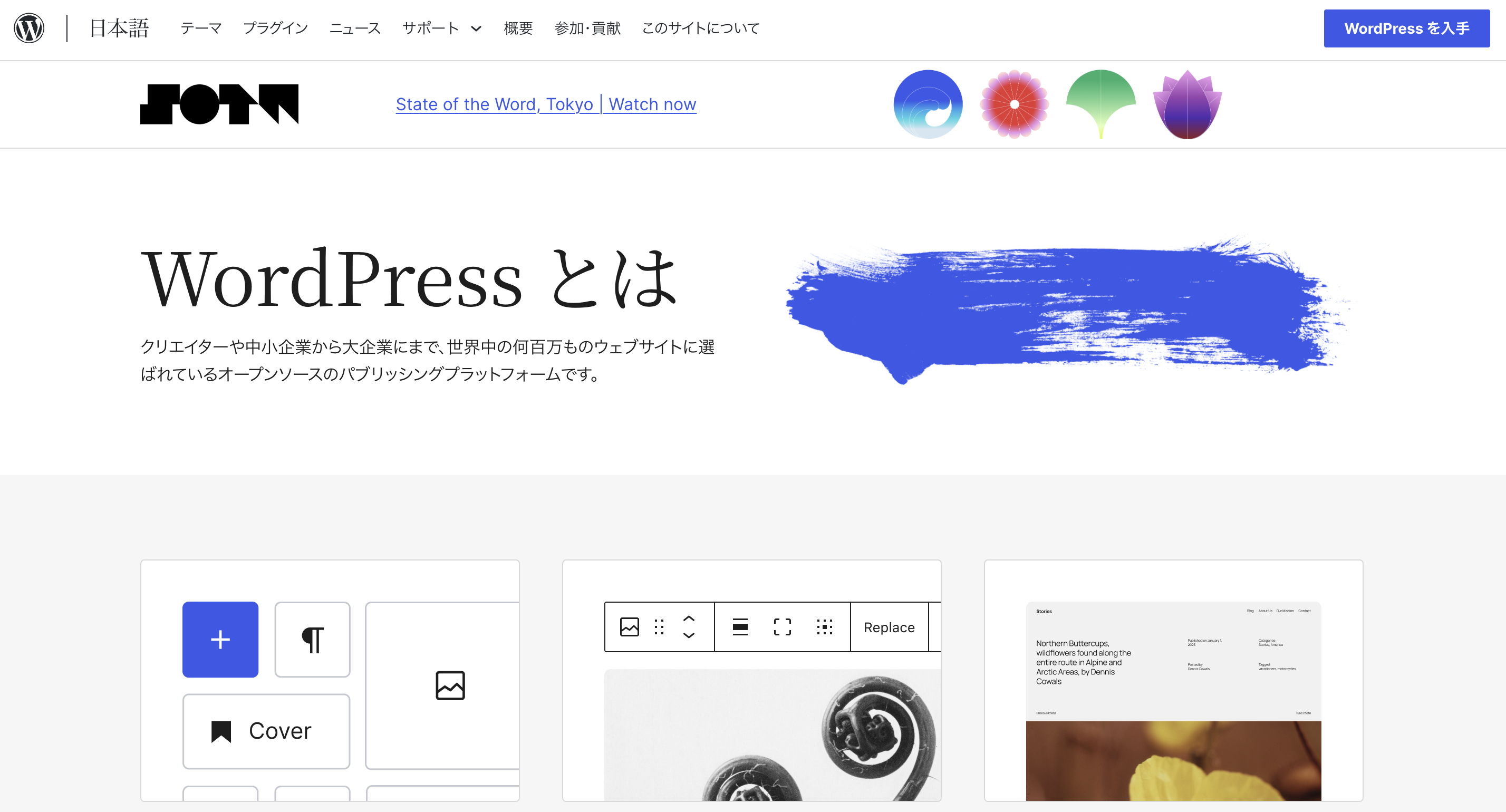The width and height of the screenshot is (1506, 812).
Task: Expand the サポート dropdown chevron
Action: tap(477, 28)
